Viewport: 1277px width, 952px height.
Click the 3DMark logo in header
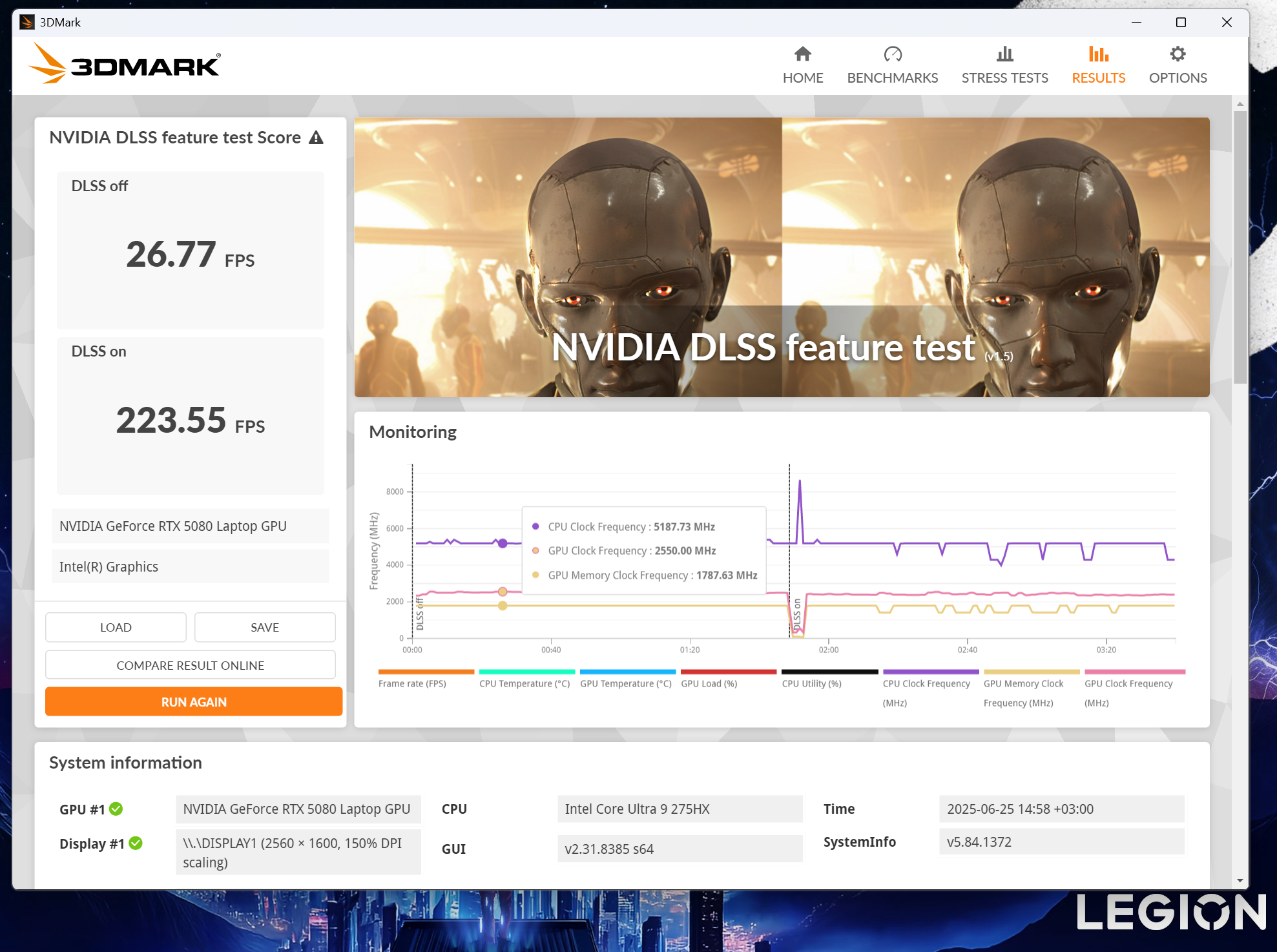click(124, 63)
